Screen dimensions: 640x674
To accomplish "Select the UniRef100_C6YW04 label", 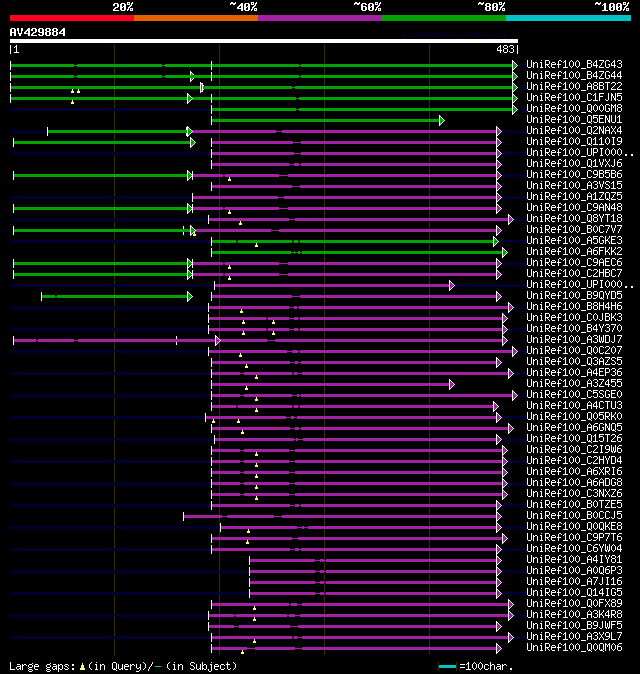I will tap(574, 548).
